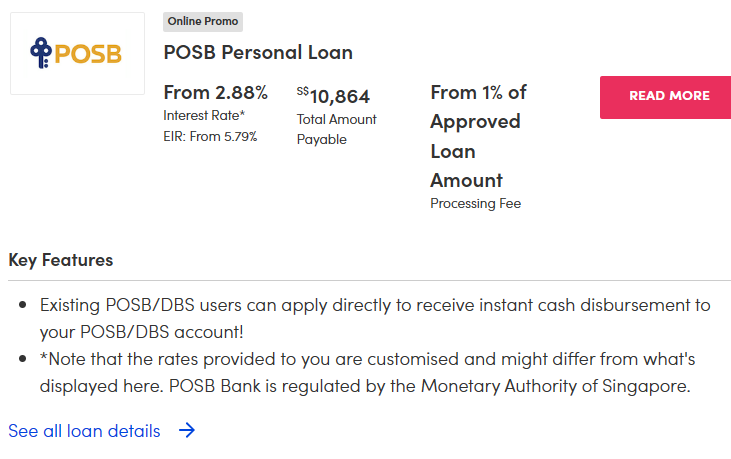The width and height of the screenshot is (731, 459).
Task: Click the POSB bank logo thumbnail
Action: tap(77, 53)
